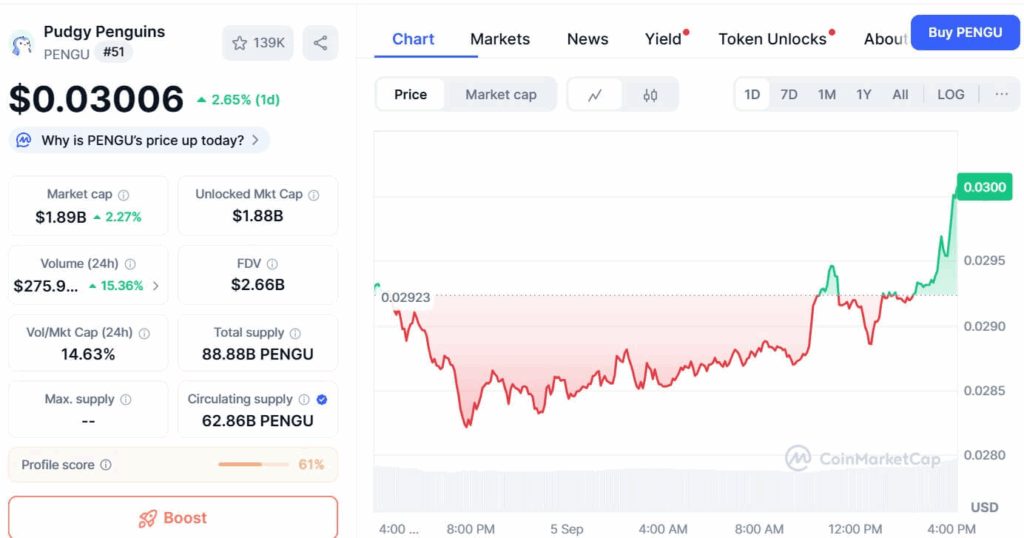This screenshot has height=538, width=1024.
Task: Open the three-dot chart options menu
Action: pos(1001,95)
